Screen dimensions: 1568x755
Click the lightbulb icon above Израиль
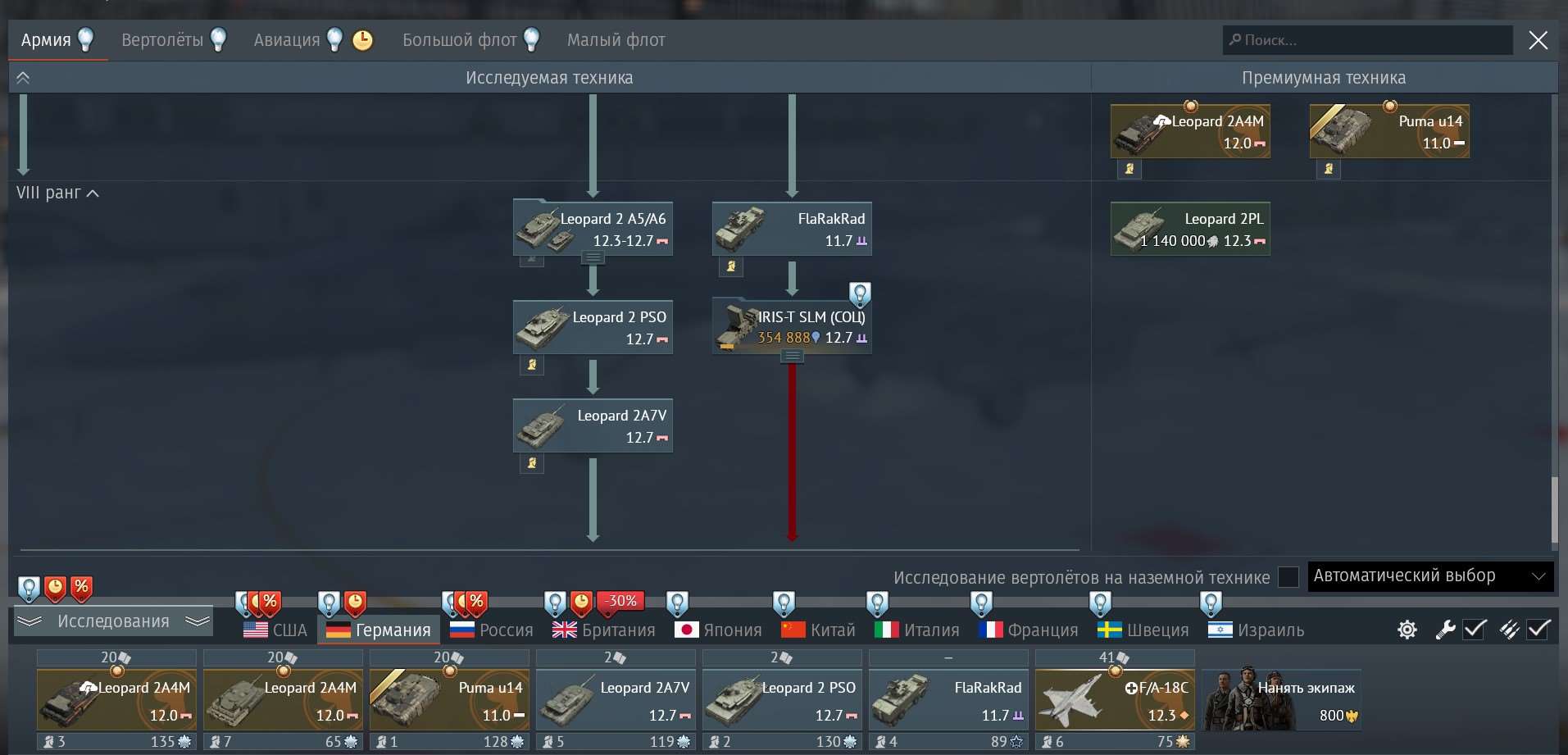click(x=1211, y=603)
